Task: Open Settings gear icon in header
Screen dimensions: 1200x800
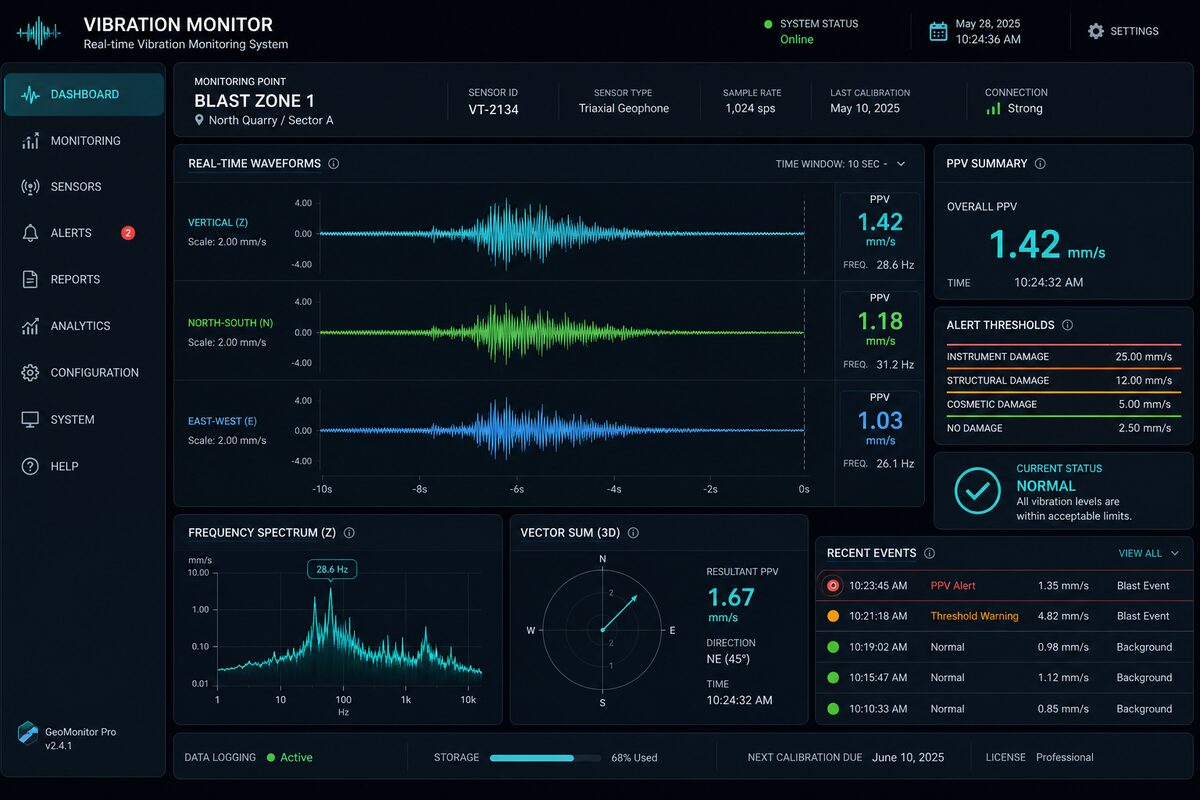Action: 1096,31
